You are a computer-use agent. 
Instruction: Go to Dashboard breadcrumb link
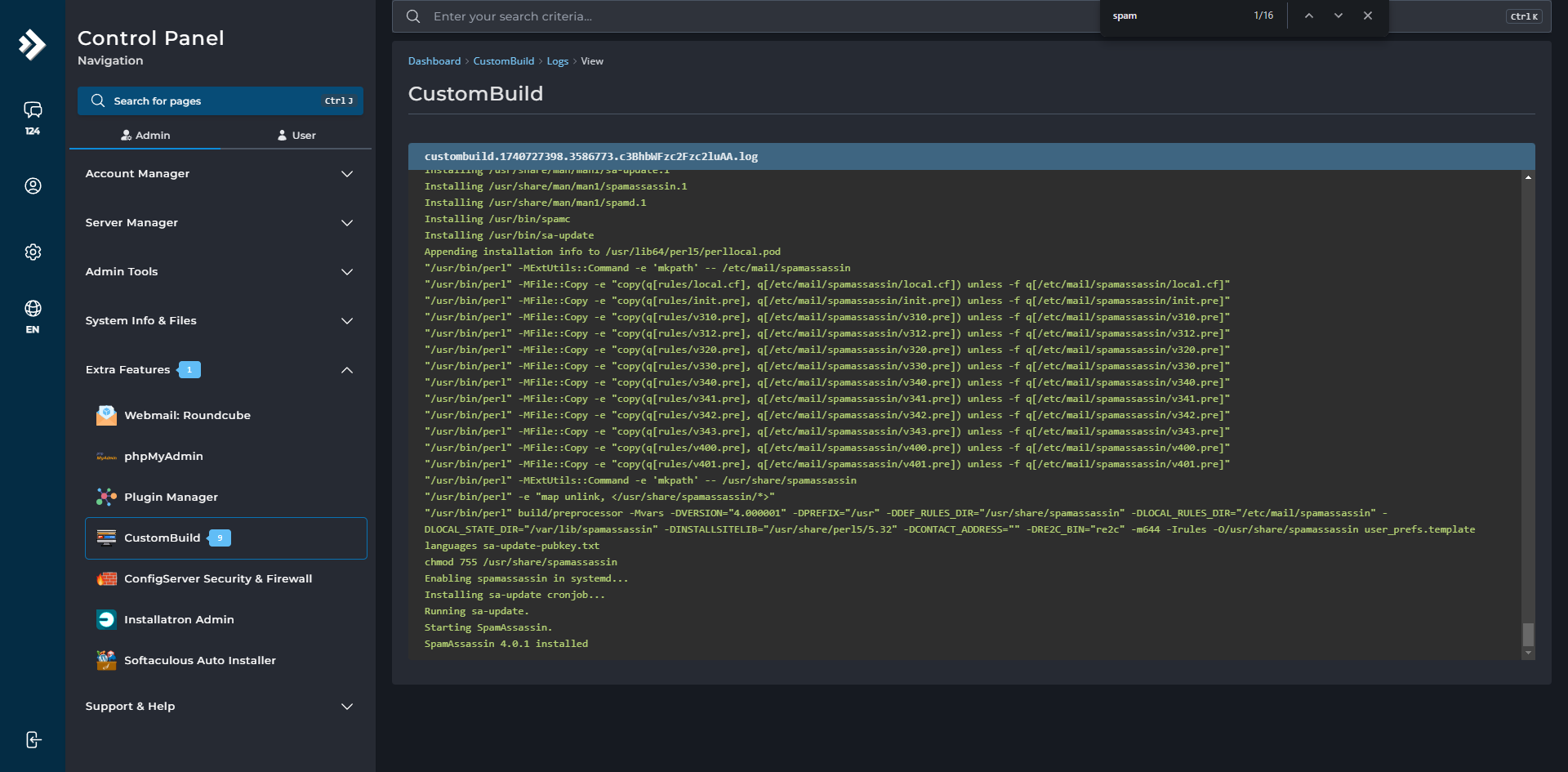[434, 61]
